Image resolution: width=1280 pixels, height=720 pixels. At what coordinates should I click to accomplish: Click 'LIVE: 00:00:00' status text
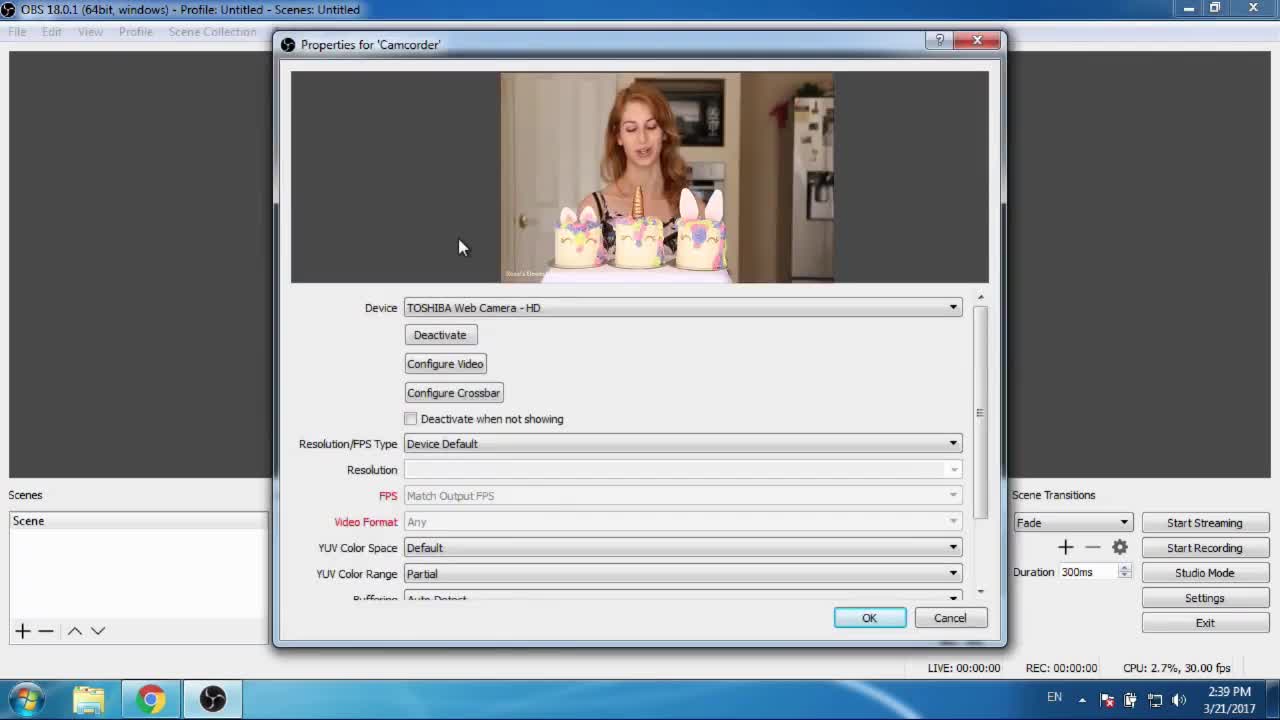click(964, 668)
